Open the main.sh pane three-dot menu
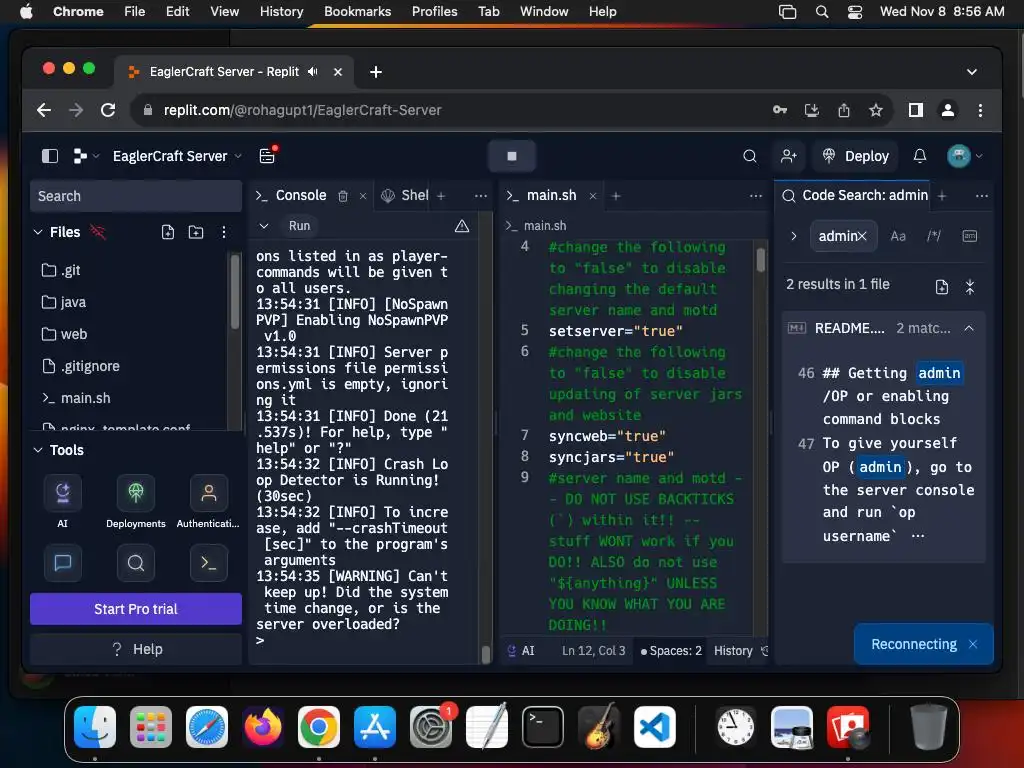This screenshot has height=768, width=1024. pyautogui.click(x=756, y=196)
